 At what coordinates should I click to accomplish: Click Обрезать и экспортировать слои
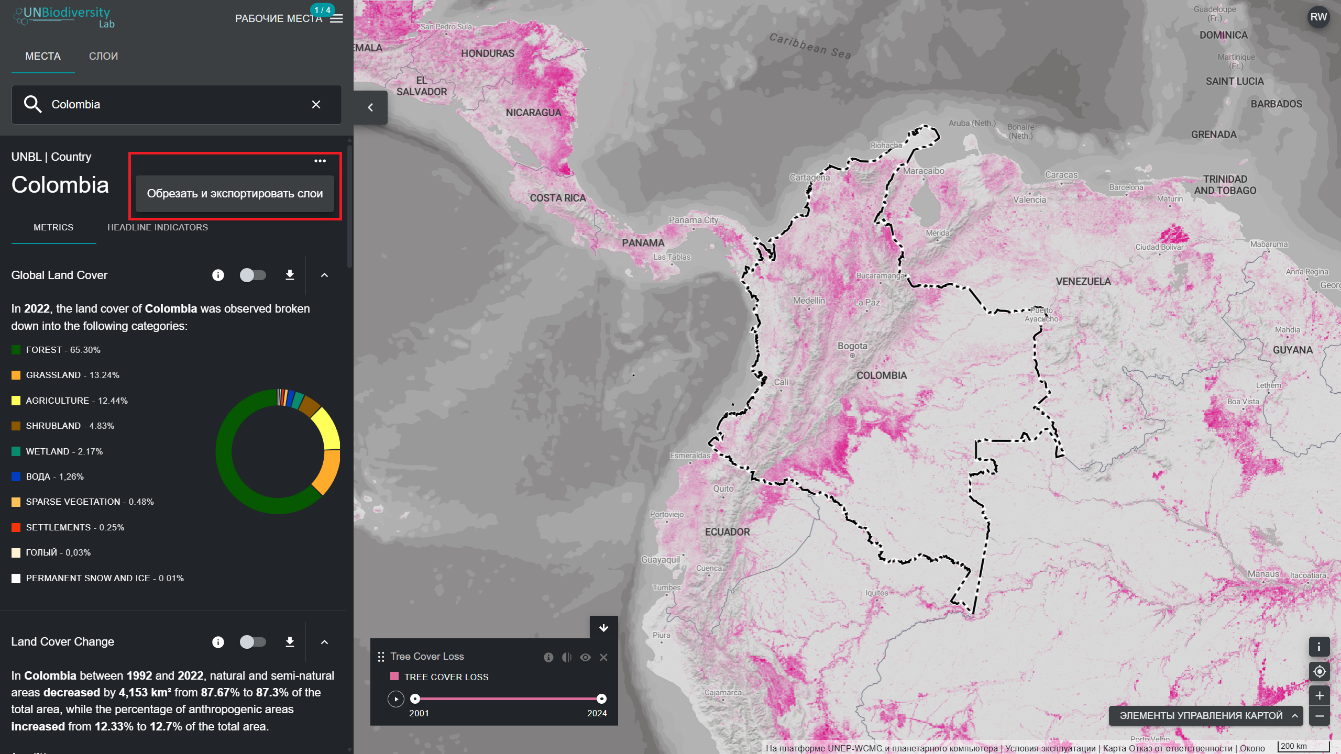point(235,193)
